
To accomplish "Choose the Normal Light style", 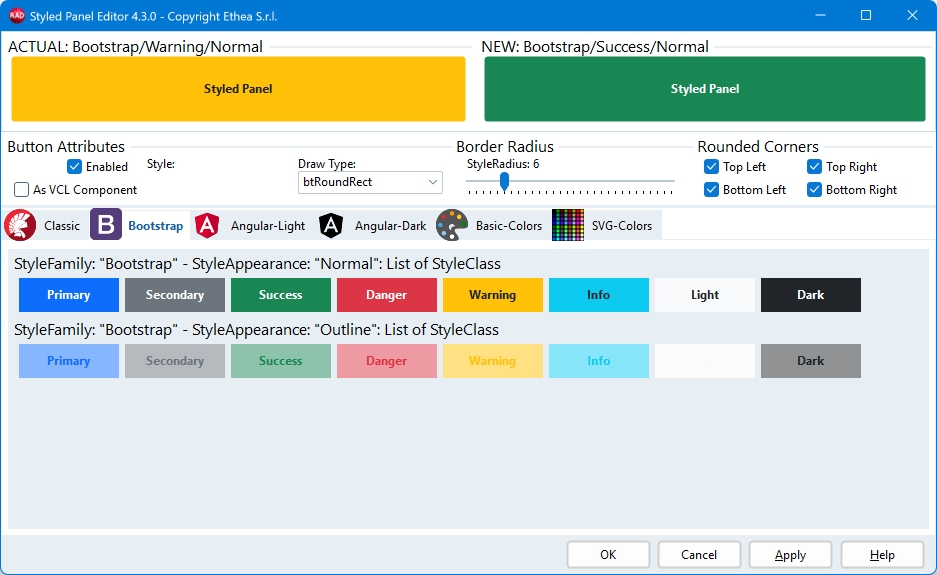I will (705, 295).
